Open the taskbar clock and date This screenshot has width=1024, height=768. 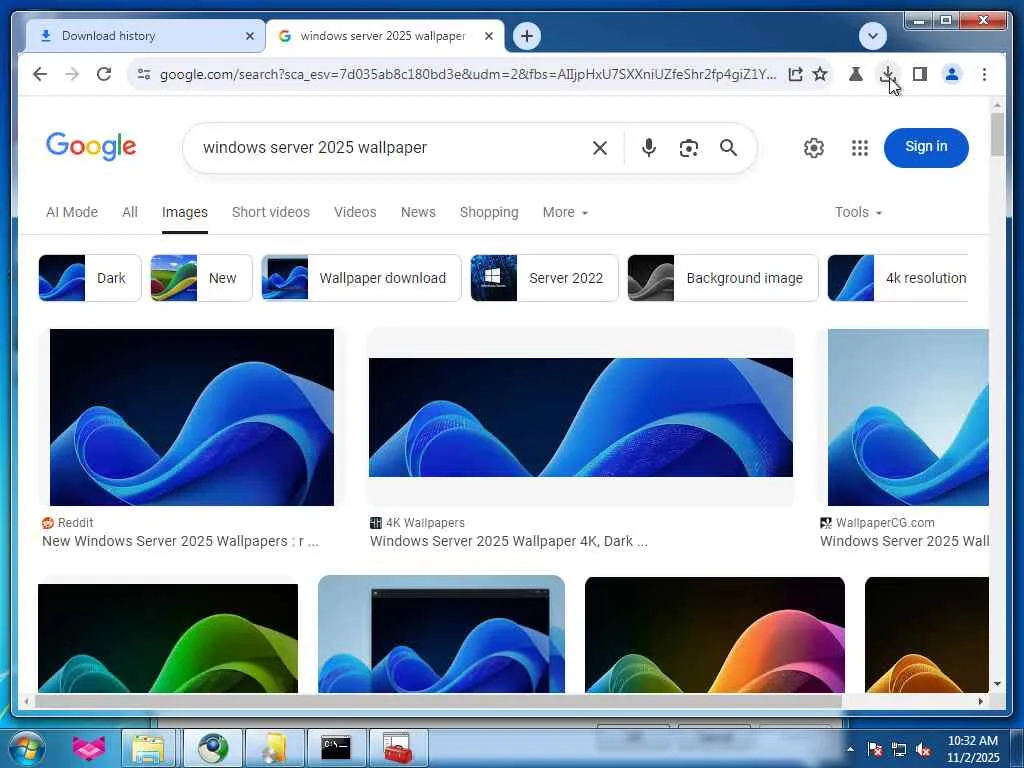[x=973, y=749]
